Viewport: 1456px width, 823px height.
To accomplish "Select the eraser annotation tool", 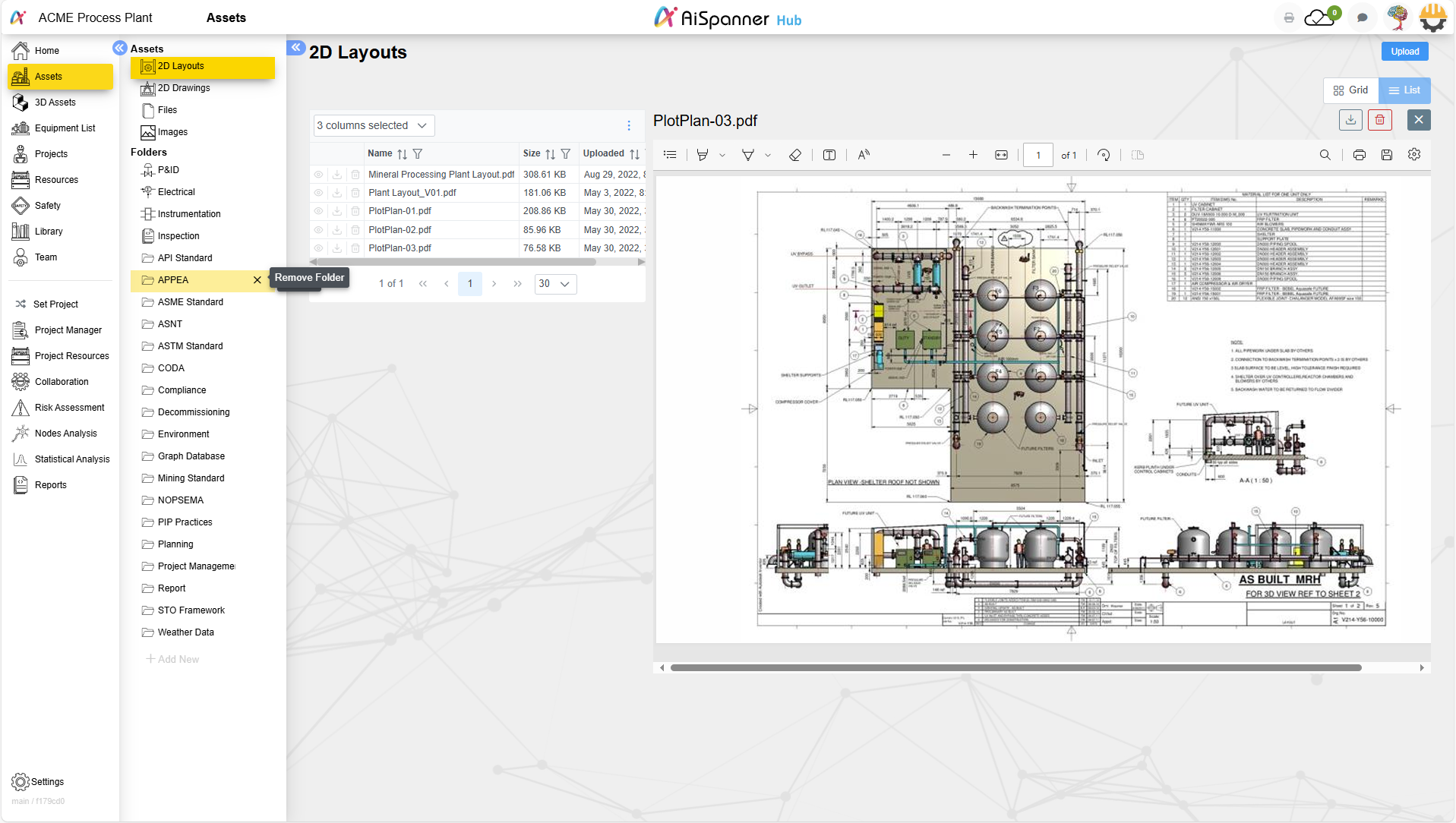I will click(x=794, y=154).
